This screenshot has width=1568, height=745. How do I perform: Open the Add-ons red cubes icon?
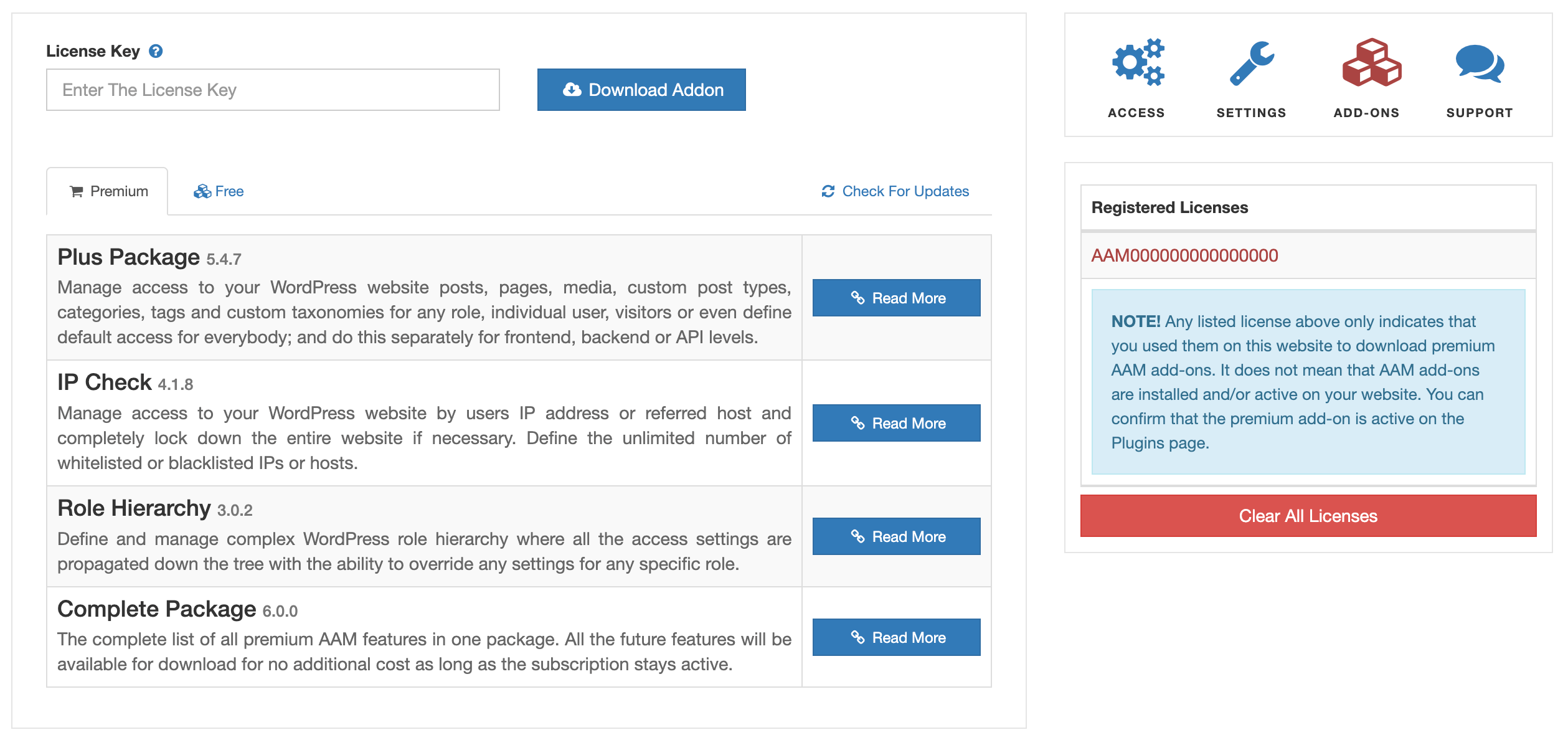[x=1372, y=62]
